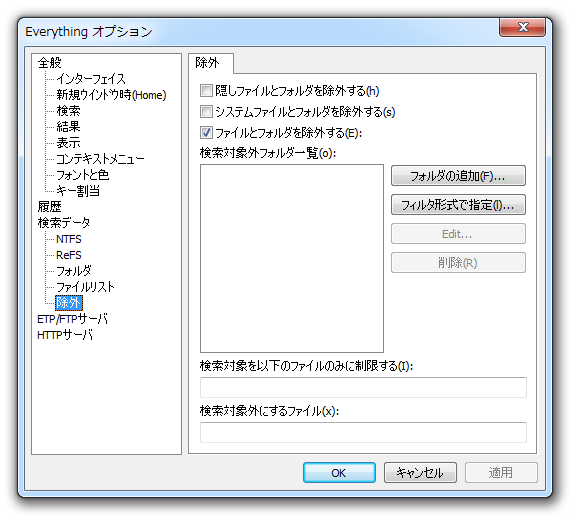Select highlighted 除外 tree item

coord(69,303)
